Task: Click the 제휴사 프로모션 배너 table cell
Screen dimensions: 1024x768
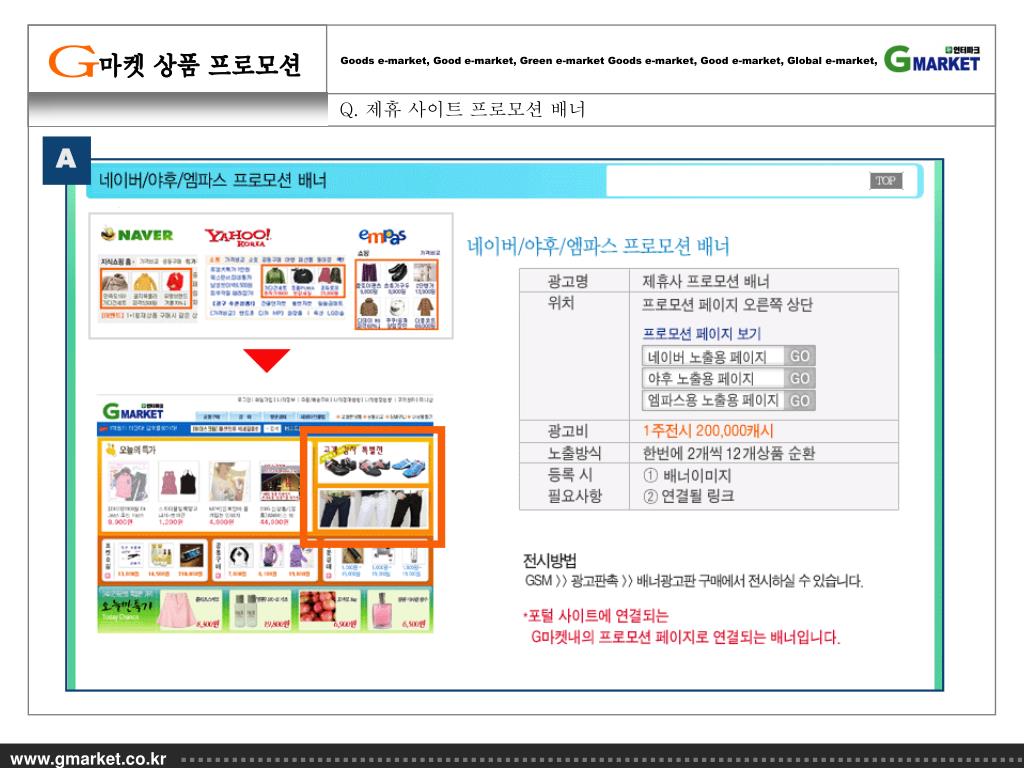Action: pos(706,281)
